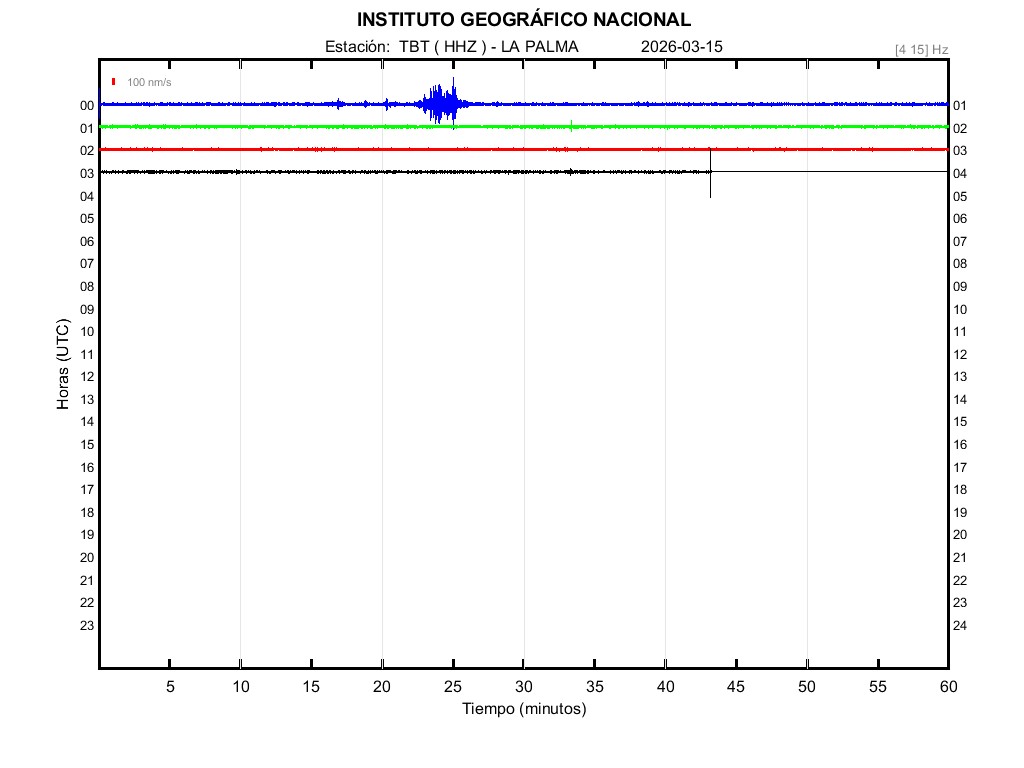Image resolution: width=1024 pixels, height=768 pixels.
Task: Click the "Horas (UTC)" axis label
Action: tap(63, 365)
